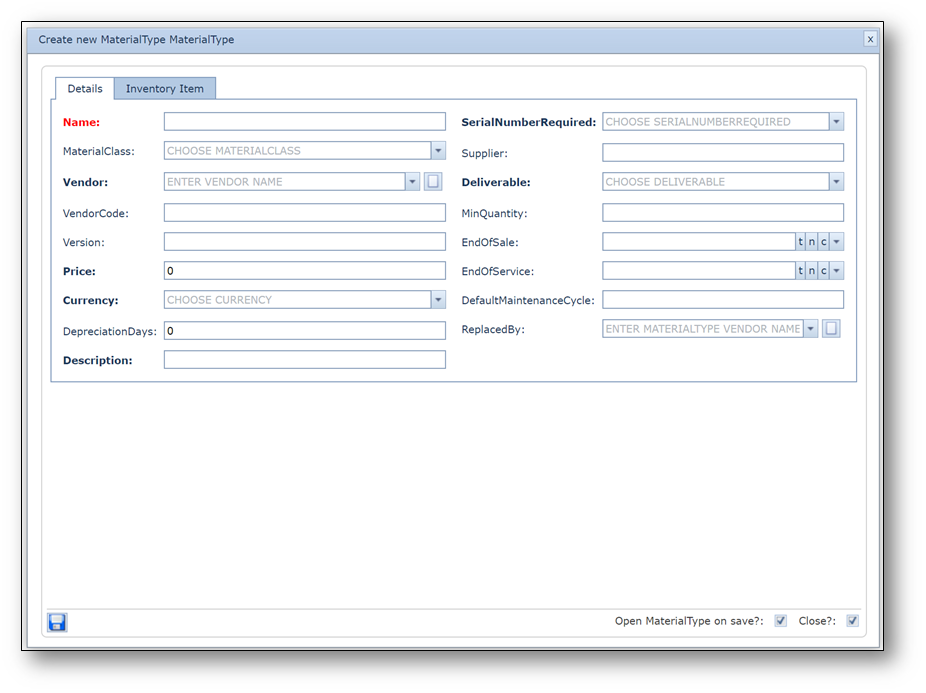Image resolution: width=926 pixels, height=693 pixels.
Task: Expand the Vendor name dropdown arrow
Action: (x=412, y=181)
